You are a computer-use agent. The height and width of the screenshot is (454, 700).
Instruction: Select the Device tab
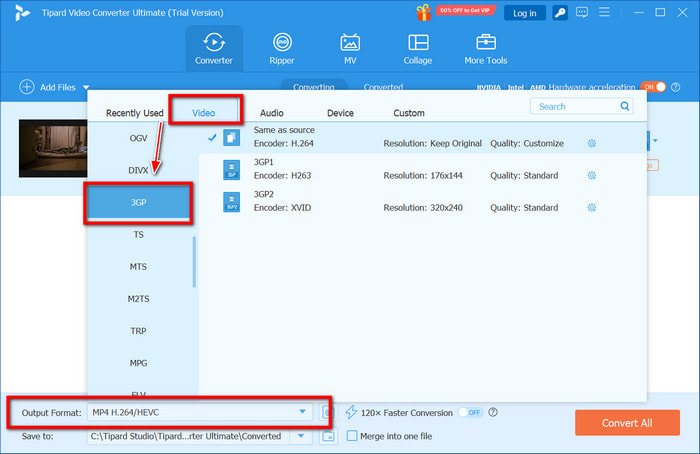click(340, 113)
